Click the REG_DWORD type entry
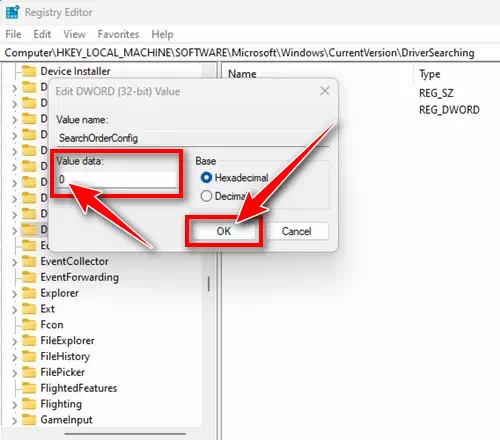 (x=449, y=110)
